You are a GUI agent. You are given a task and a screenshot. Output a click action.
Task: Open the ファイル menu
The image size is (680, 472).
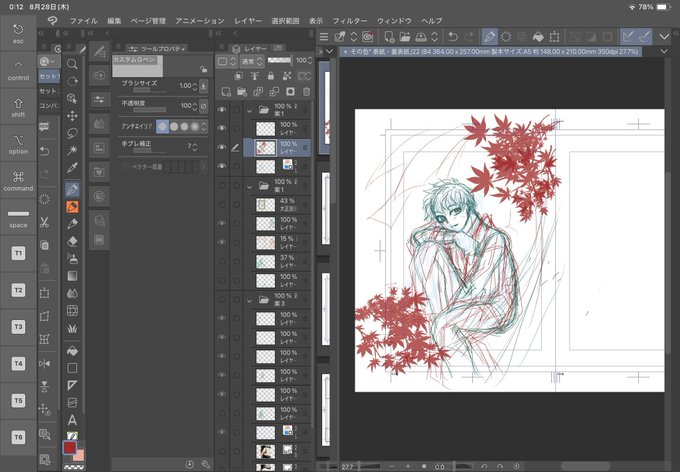(x=83, y=21)
